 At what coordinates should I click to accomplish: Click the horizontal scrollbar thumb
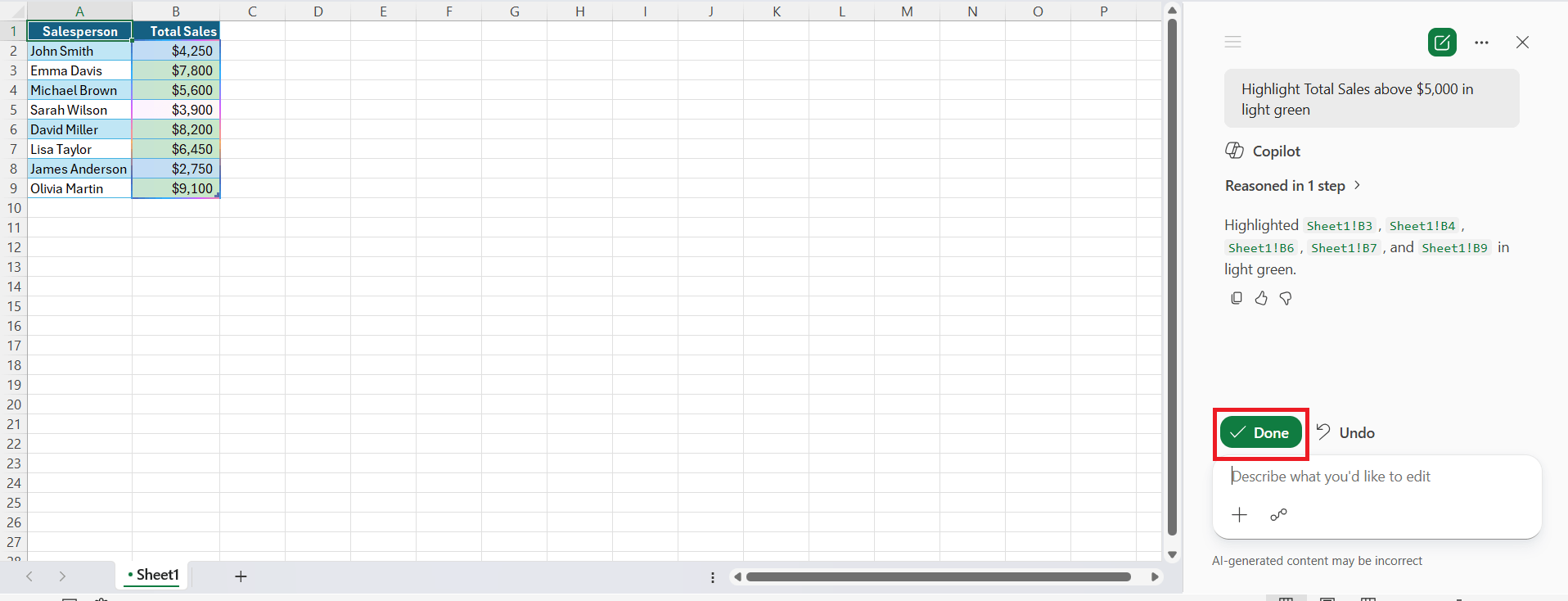[939, 577]
